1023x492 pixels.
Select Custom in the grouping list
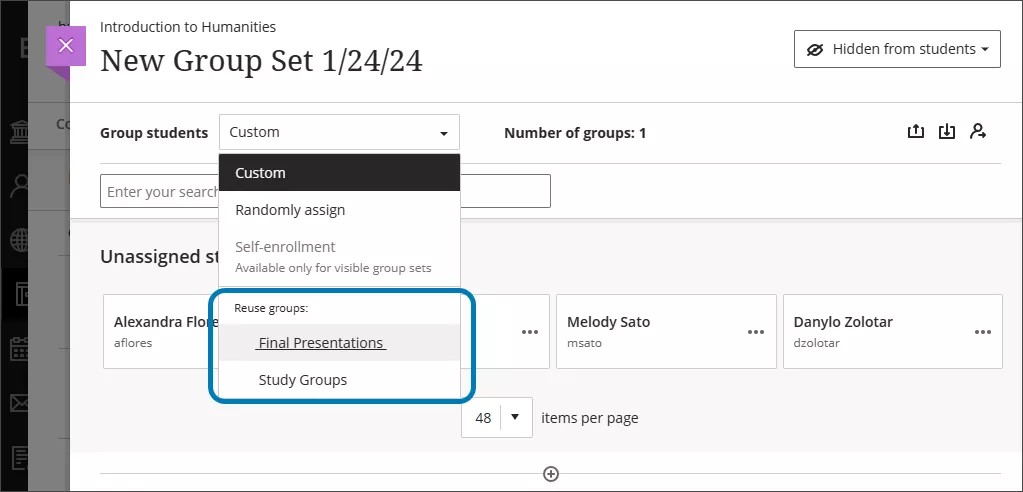coord(339,173)
